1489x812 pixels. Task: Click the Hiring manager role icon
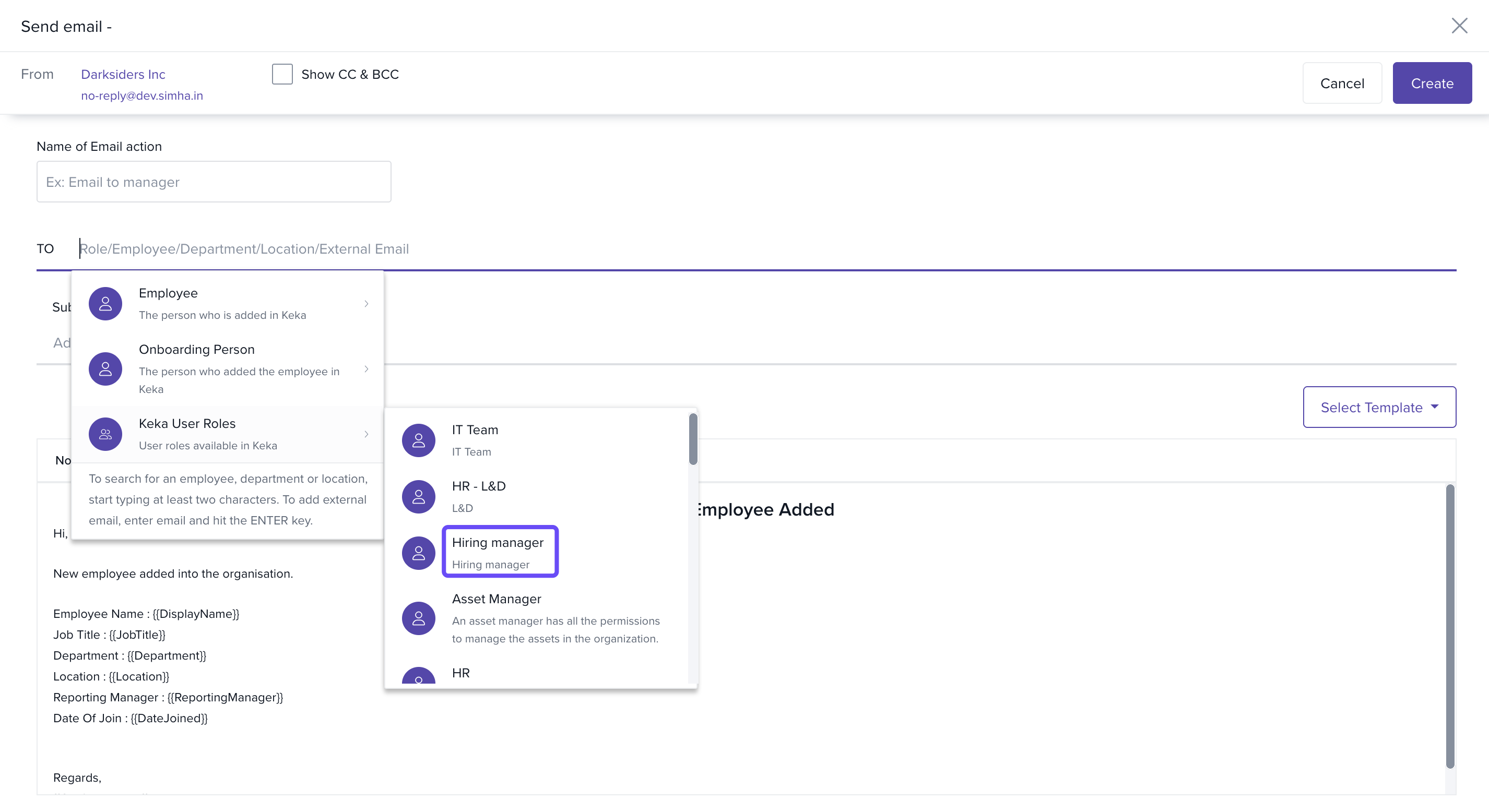click(419, 553)
